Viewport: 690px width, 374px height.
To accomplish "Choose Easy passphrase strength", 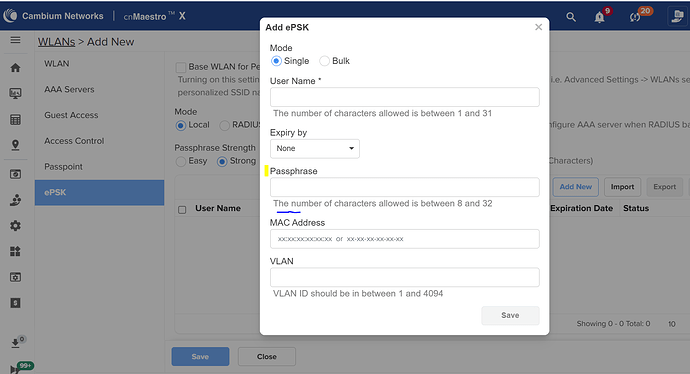I will pyautogui.click(x=180, y=161).
